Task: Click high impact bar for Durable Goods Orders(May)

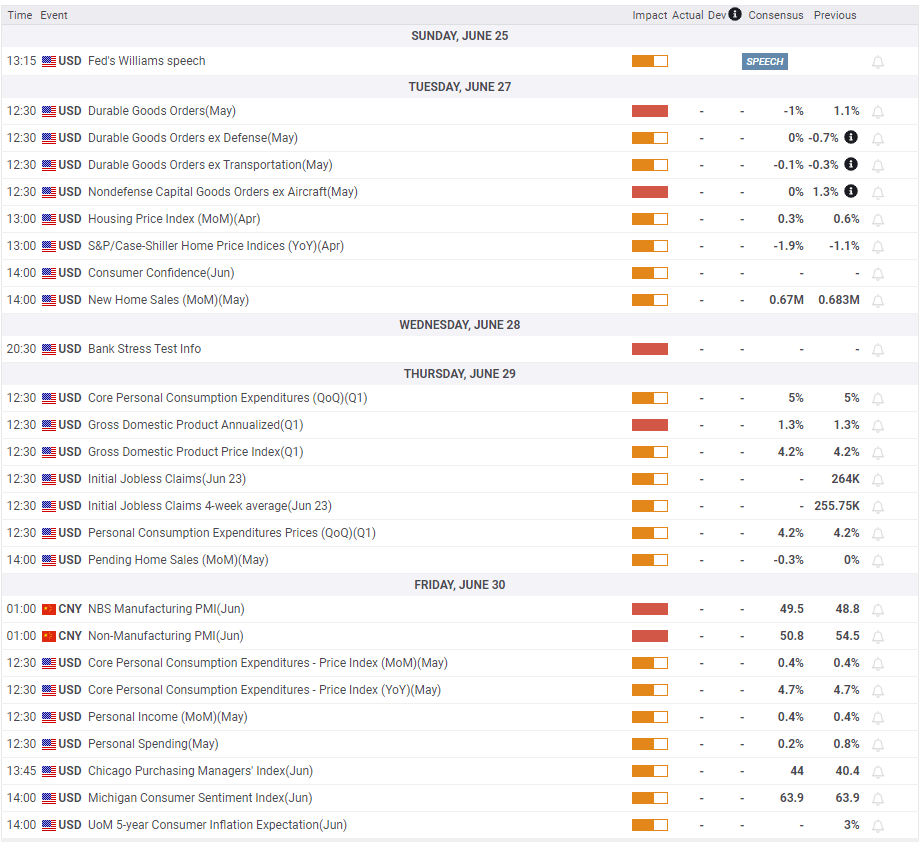Action: click(x=650, y=111)
